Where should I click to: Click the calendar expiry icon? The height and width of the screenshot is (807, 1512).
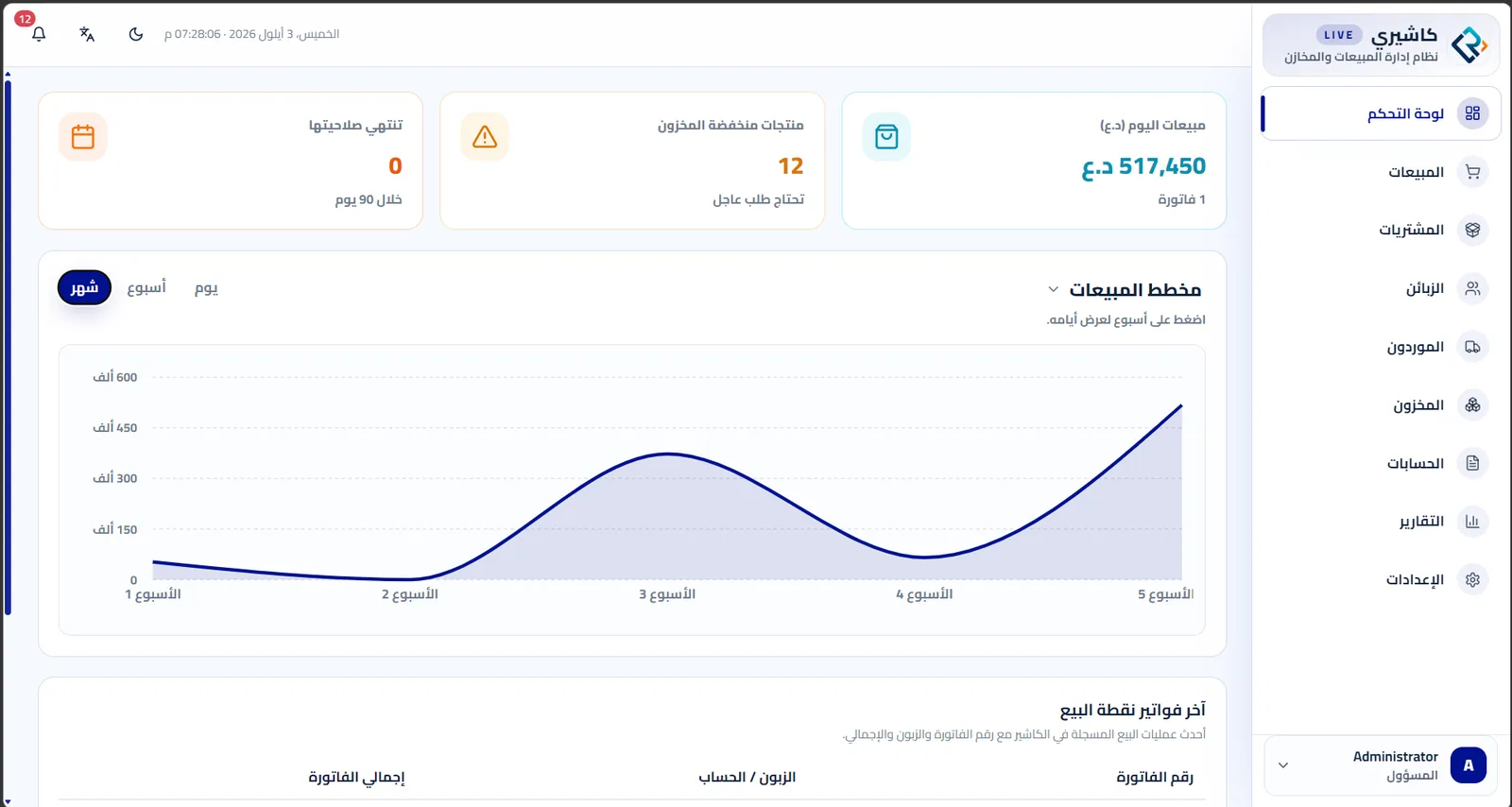pos(83,137)
